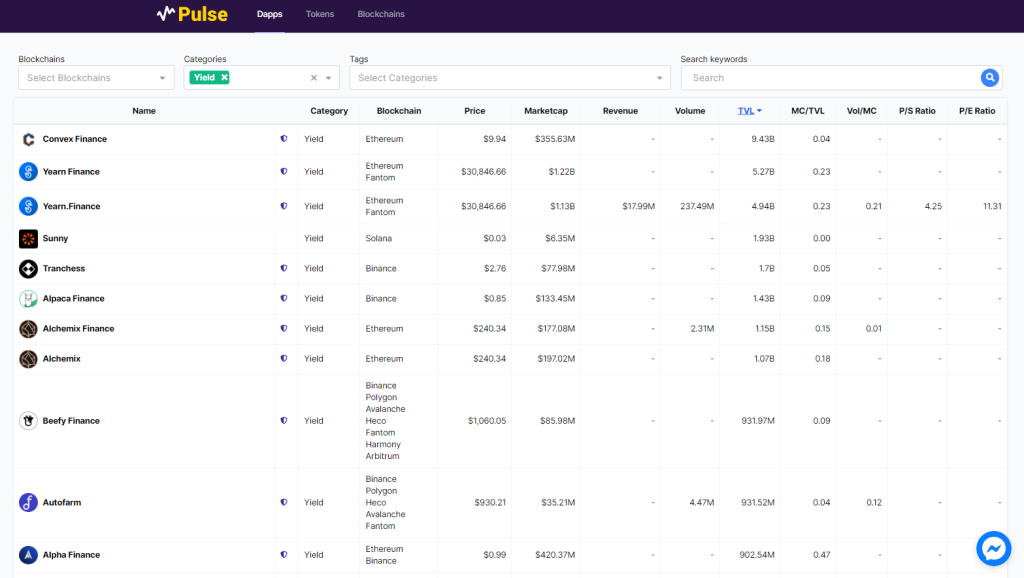The image size is (1024, 578).
Task: Click the $17.99M revenue value
Action: coord(639,206)
